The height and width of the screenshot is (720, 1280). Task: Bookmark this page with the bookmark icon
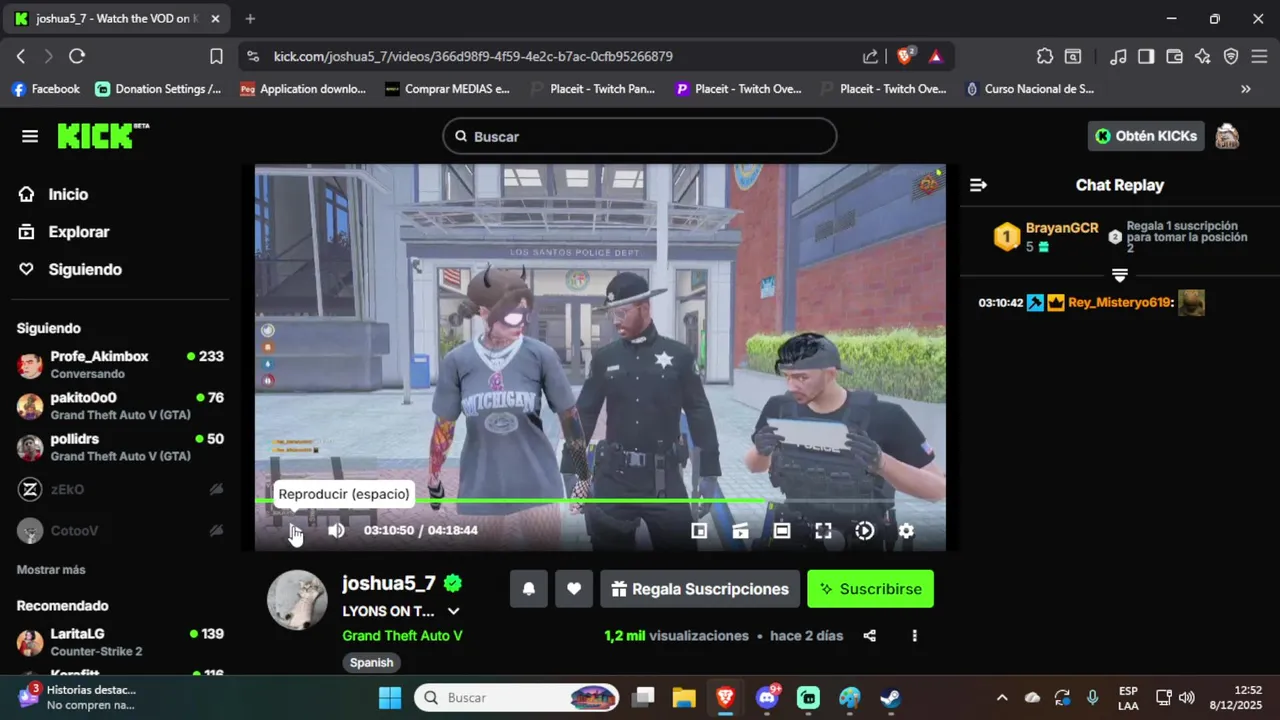[216, 57]
